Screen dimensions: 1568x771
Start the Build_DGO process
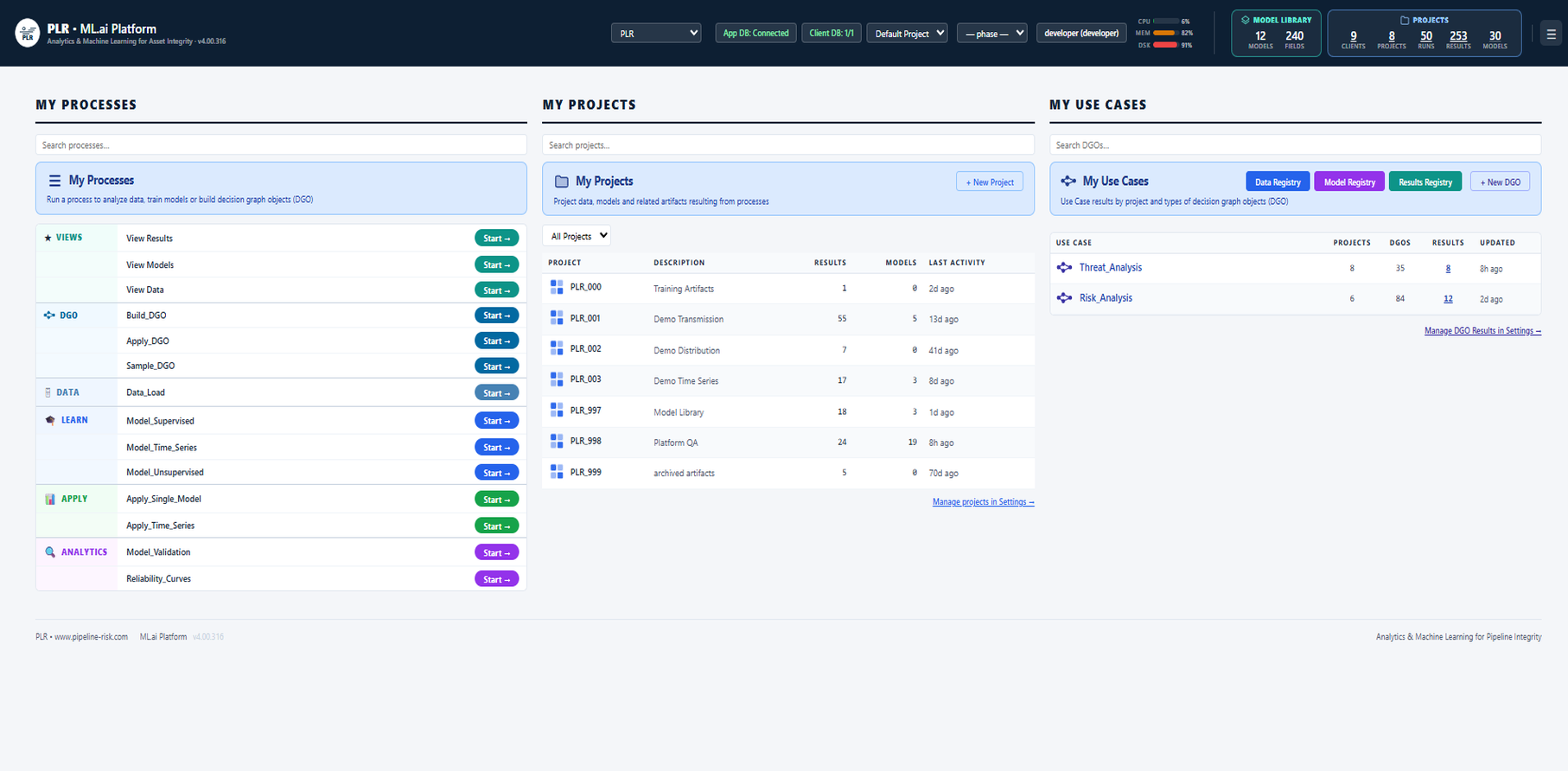point(497,315)
